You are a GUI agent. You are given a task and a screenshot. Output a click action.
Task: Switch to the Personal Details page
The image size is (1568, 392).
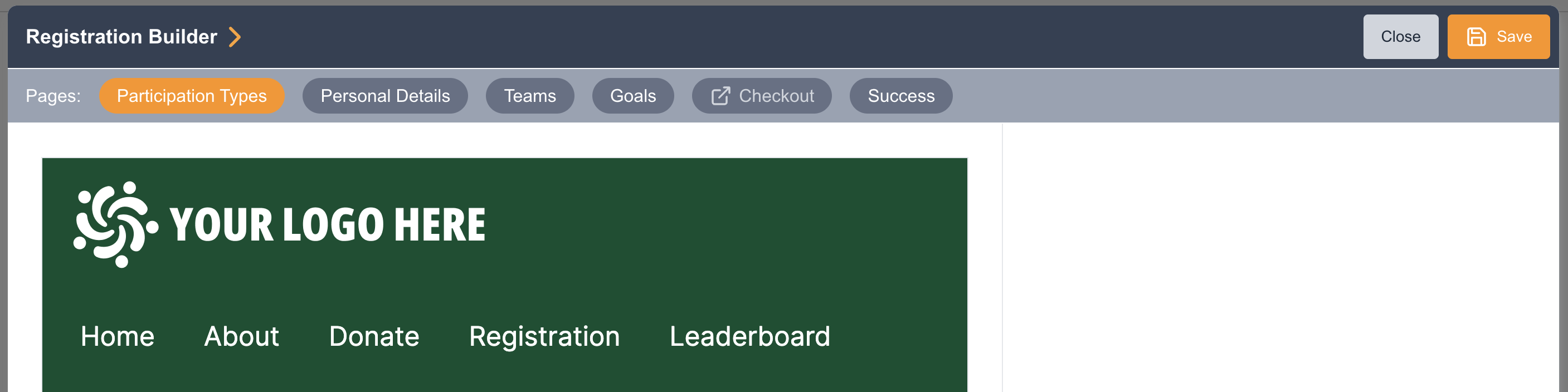384,96
